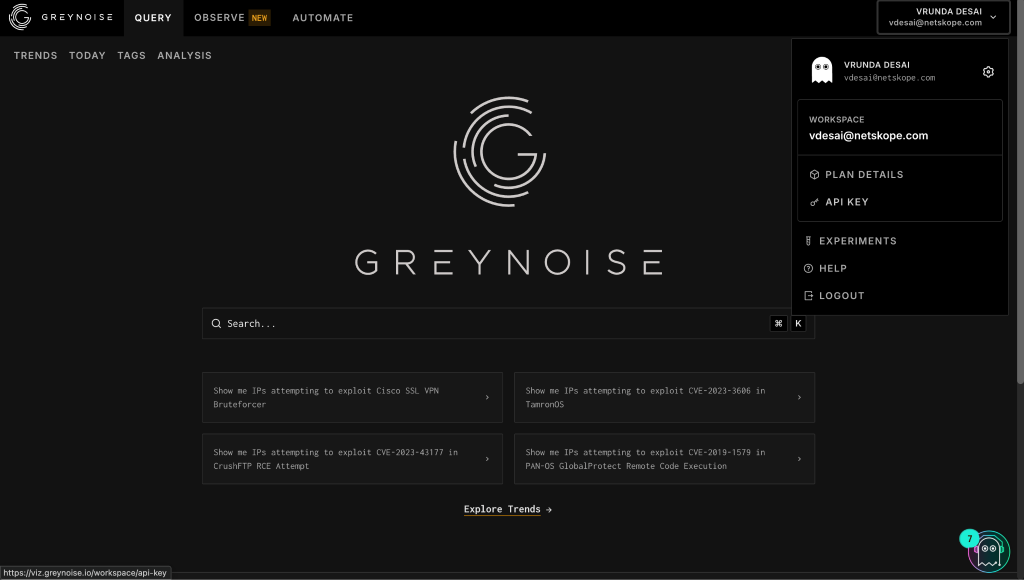The height and width of the screenshot is (580, 1024).
Task: Click the NEW badge beside Observe
Action: point(259,18)
